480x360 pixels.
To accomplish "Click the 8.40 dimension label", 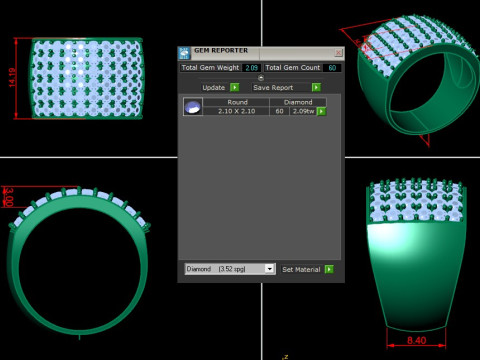I will pyautogui.click(x=417, y=340).
